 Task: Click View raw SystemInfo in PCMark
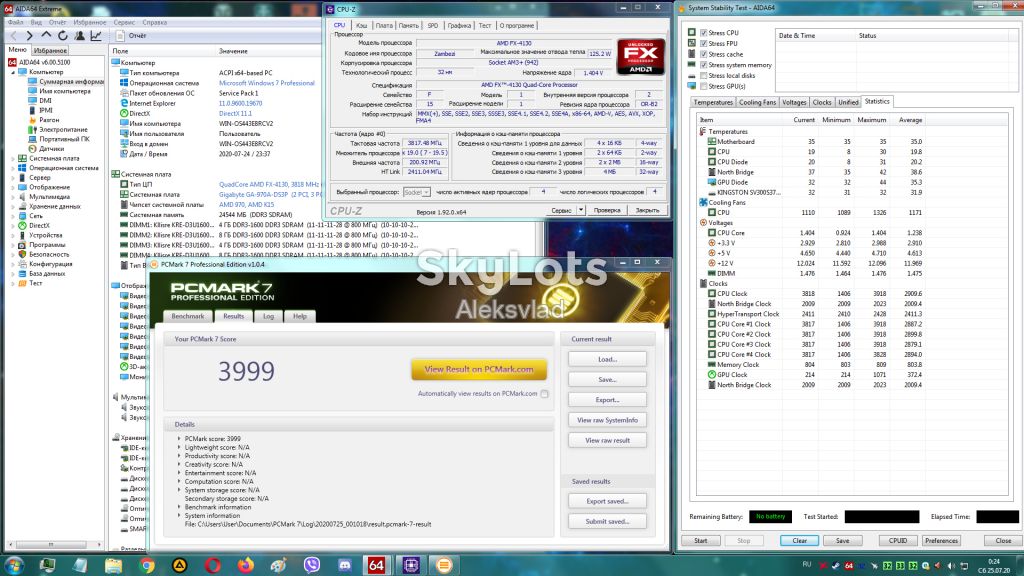point(607,420)
